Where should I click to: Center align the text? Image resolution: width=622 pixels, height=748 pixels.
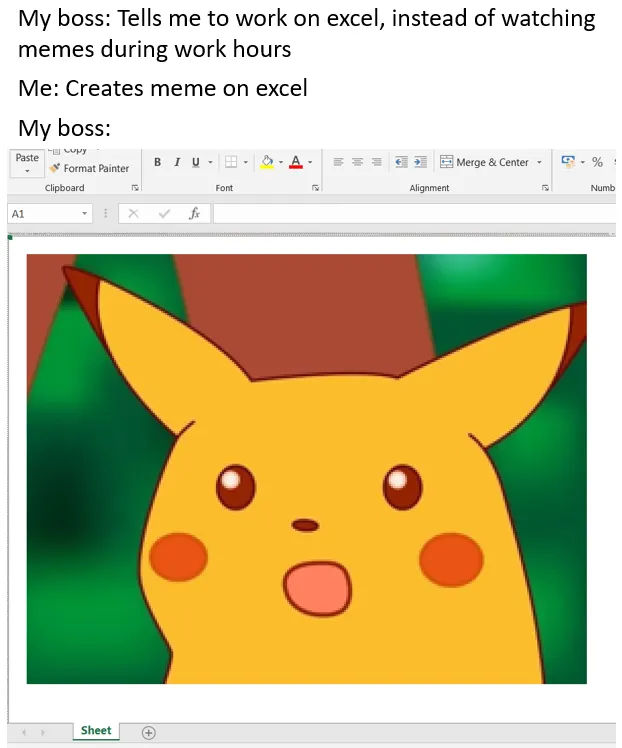coord(357,162)
